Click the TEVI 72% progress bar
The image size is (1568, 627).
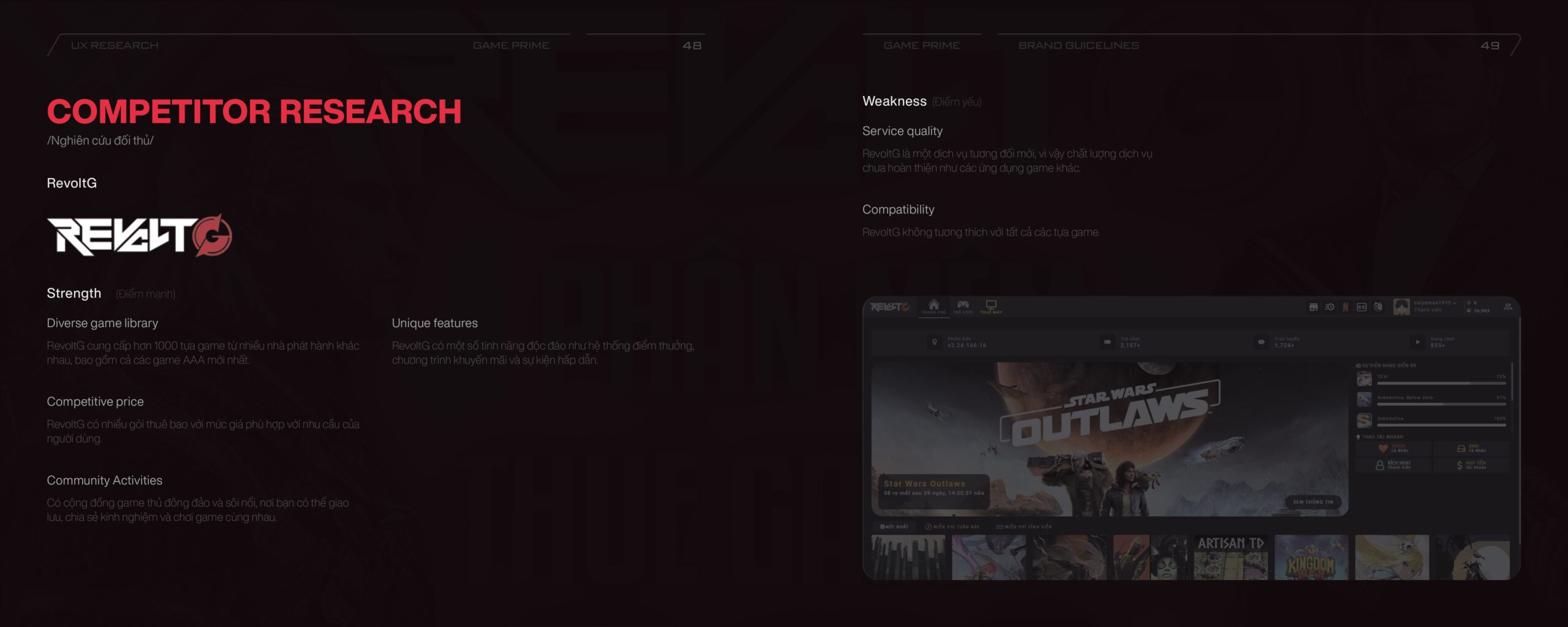pos(1441,383)
